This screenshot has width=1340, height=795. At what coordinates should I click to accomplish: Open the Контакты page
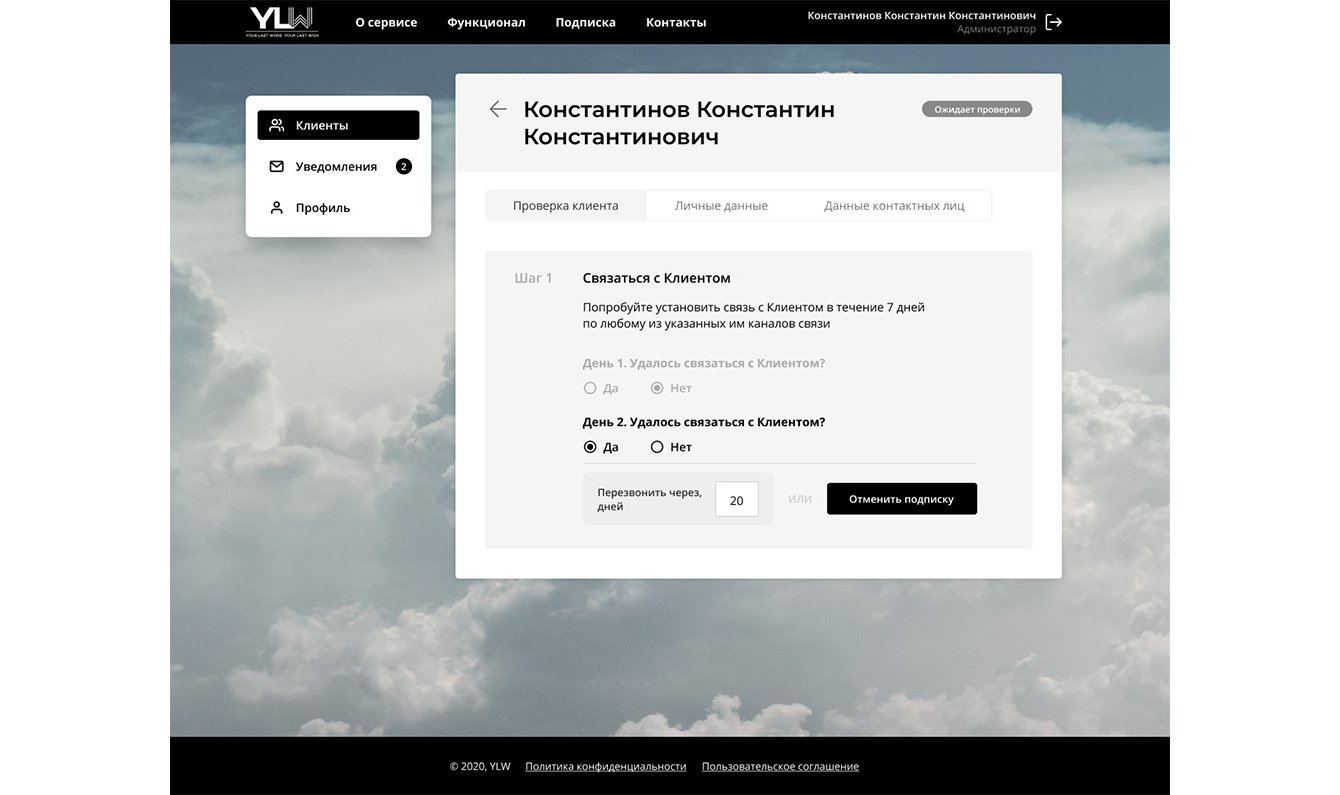point(676,22)
